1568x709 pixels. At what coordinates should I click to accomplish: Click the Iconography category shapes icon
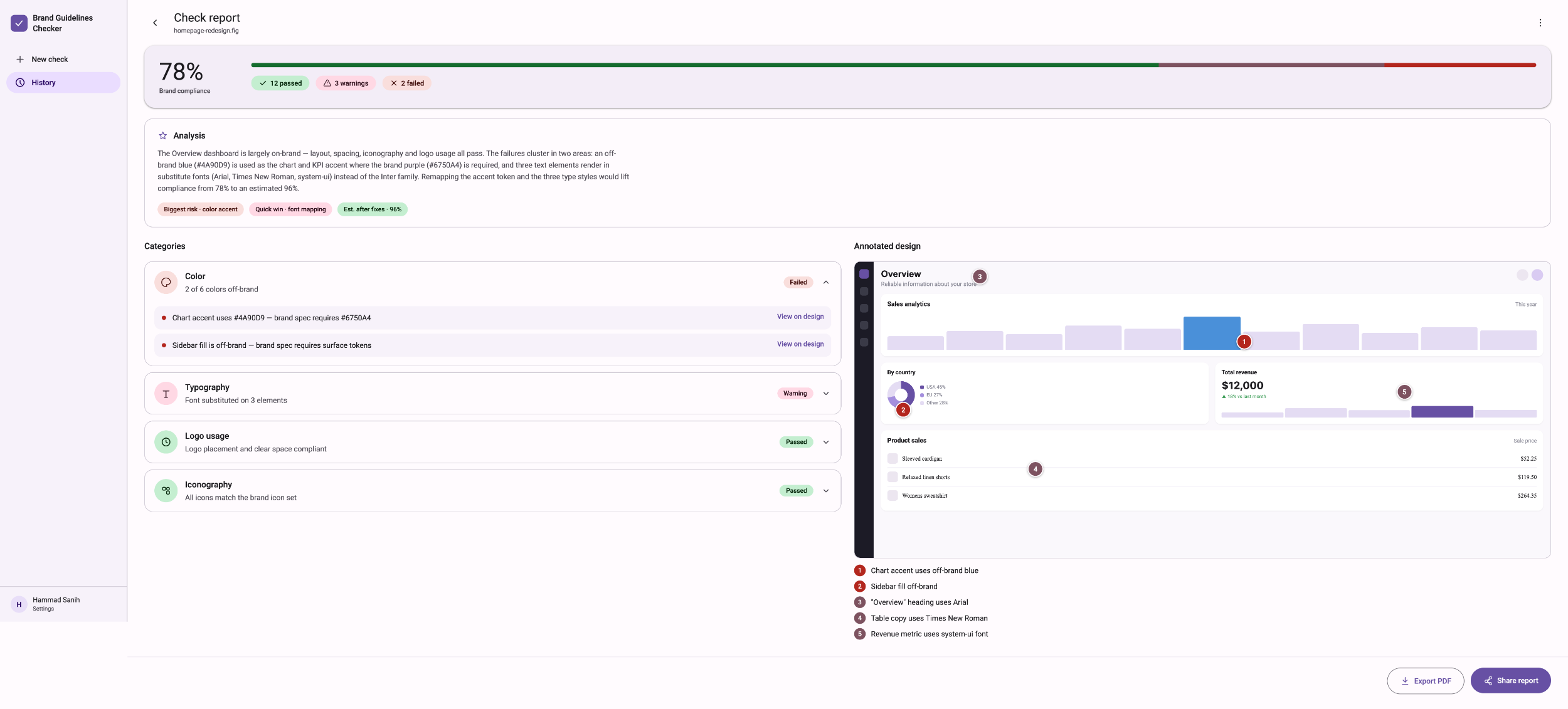tap(166, 491)
